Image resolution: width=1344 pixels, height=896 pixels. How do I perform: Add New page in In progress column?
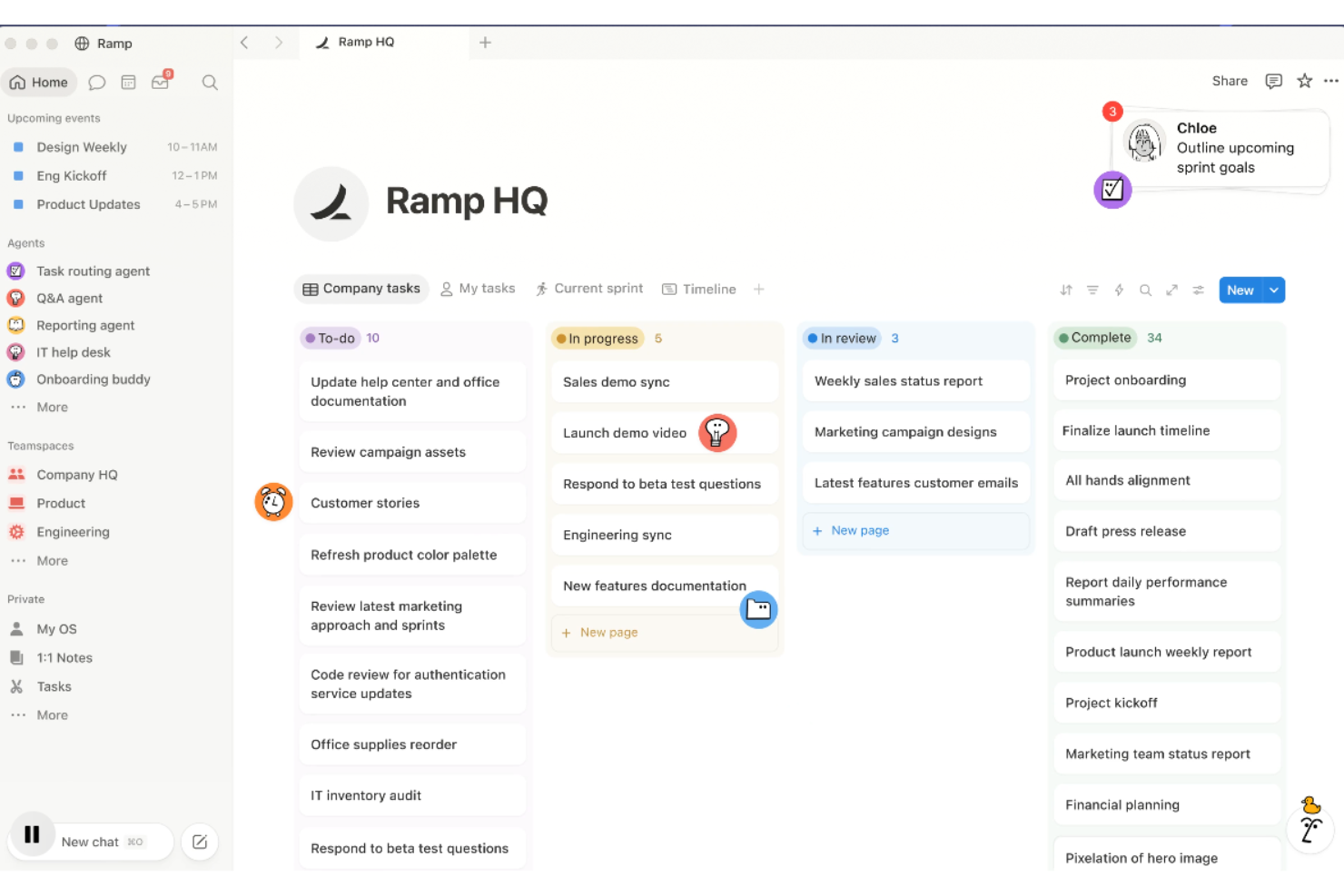point(665,633)
